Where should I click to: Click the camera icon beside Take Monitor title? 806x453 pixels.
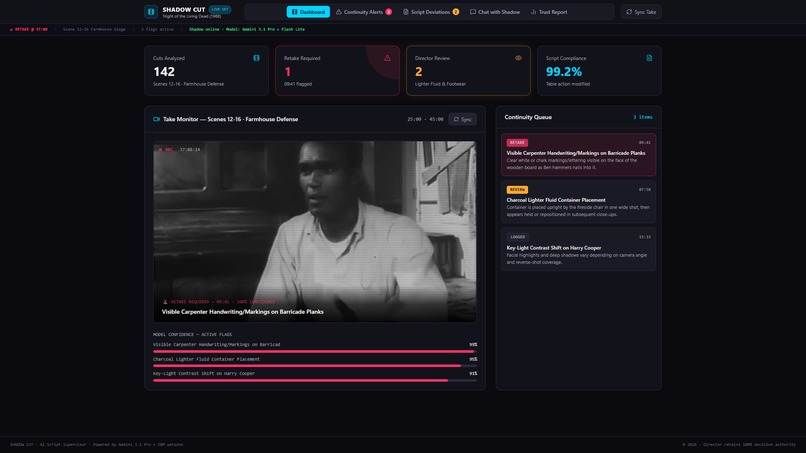coord(156,119)
